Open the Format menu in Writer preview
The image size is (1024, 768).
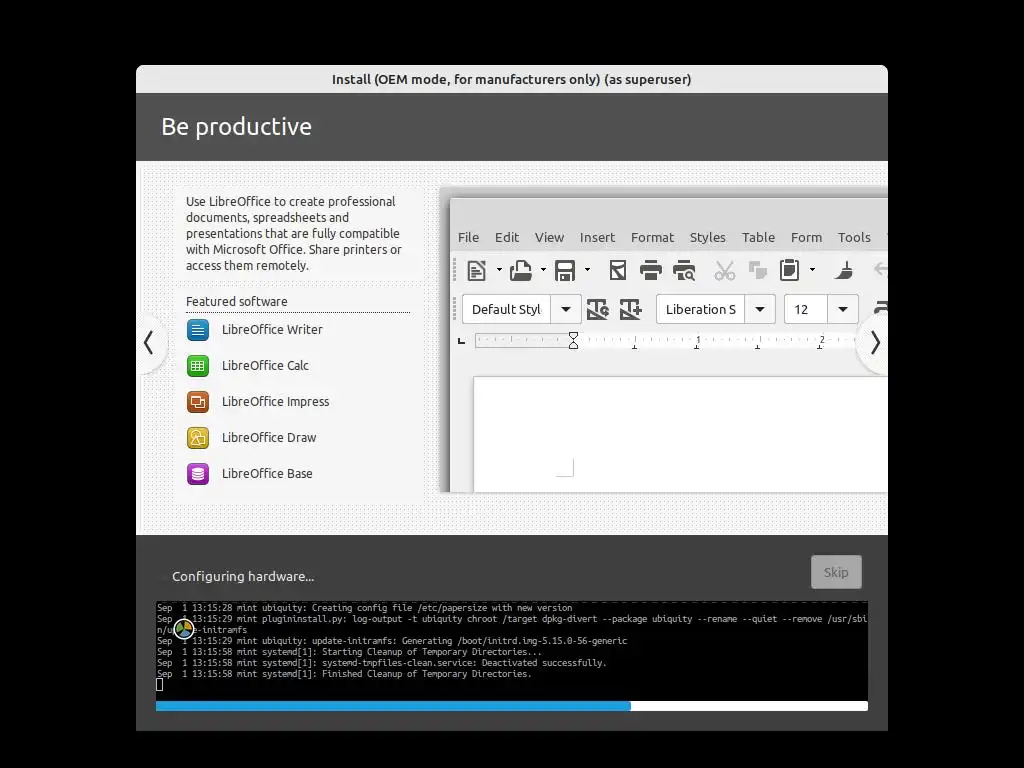652,238
